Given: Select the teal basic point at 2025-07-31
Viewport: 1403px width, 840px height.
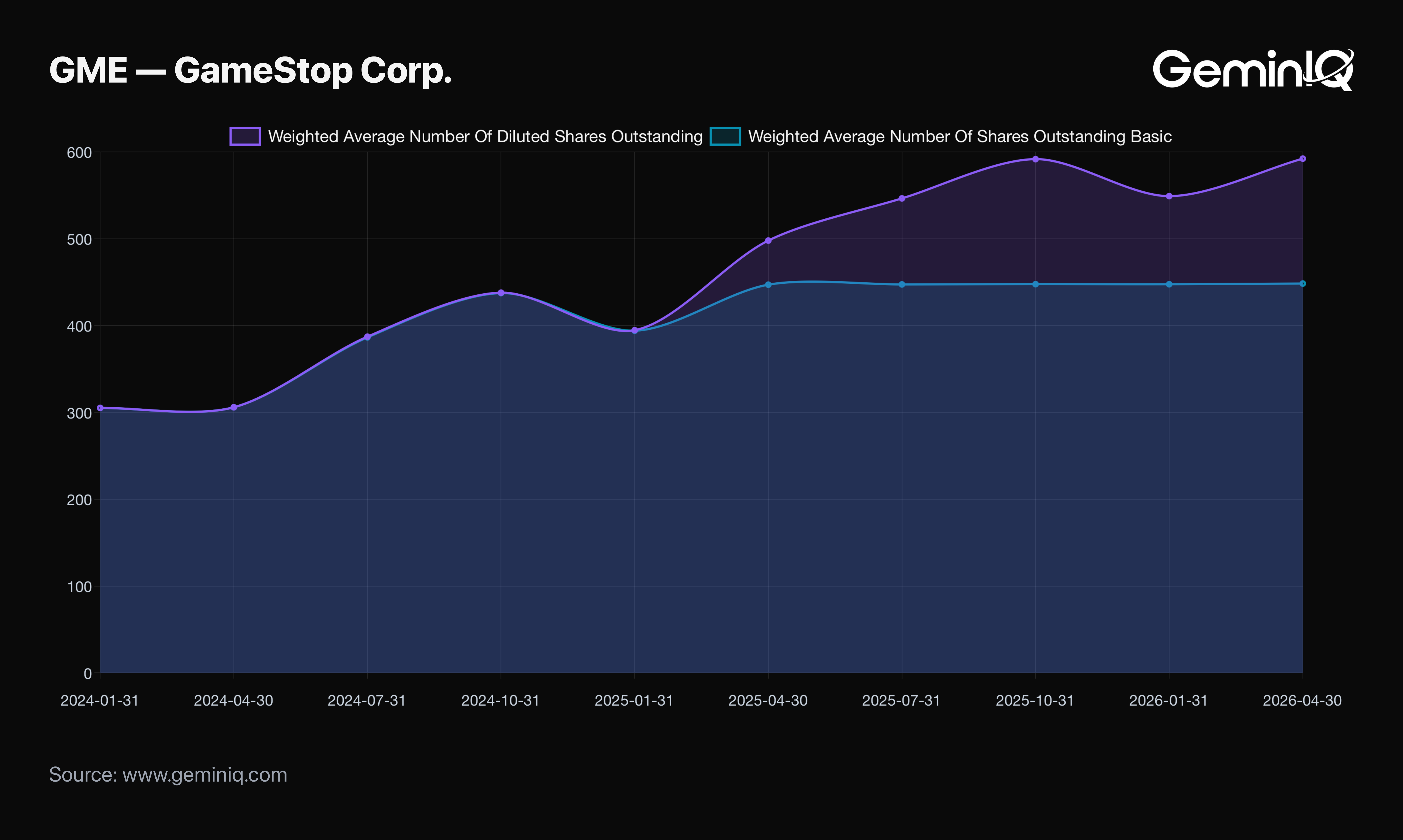Looking at the screenshot, I should point(902,285).
